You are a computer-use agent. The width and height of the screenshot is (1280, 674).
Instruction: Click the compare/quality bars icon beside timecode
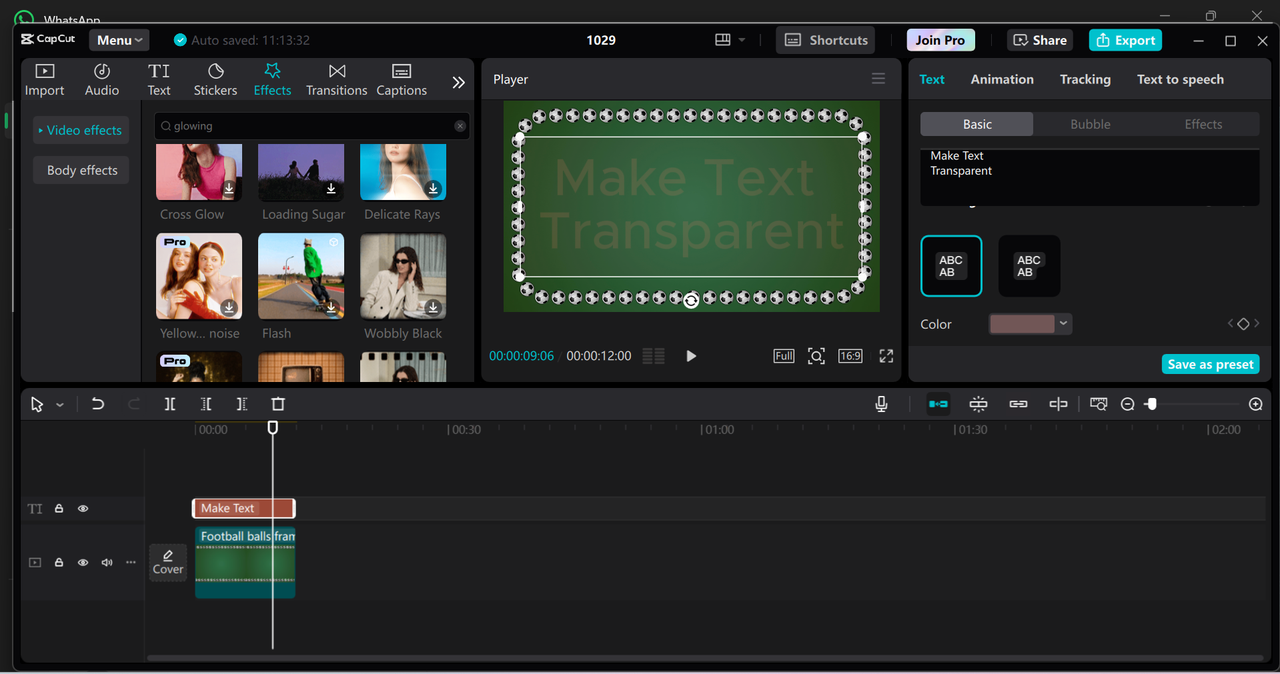pos(653,356)
